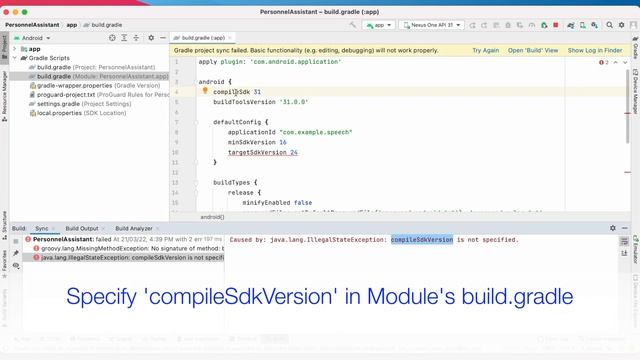Screen dimensions: 640x360
Task: Click Expand All icon in Project panel
Action: (124, 38)
